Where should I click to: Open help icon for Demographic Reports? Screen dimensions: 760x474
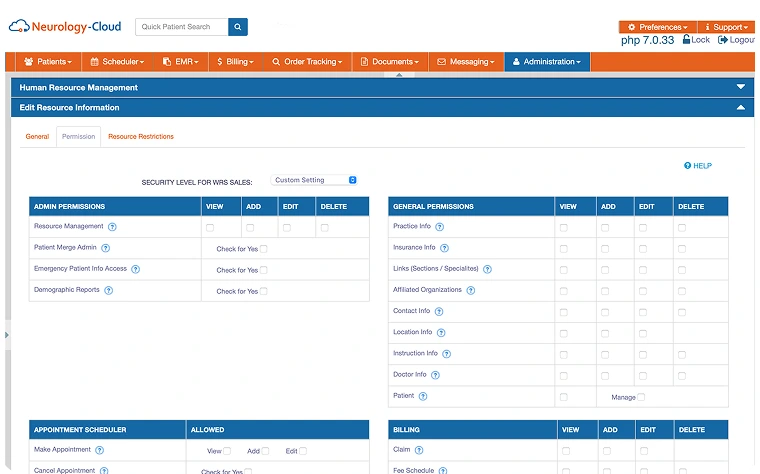tap(109, 290)
